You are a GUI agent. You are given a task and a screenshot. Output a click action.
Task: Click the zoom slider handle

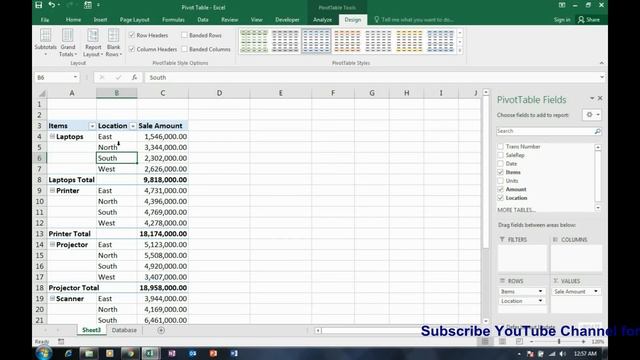point(559,341)
